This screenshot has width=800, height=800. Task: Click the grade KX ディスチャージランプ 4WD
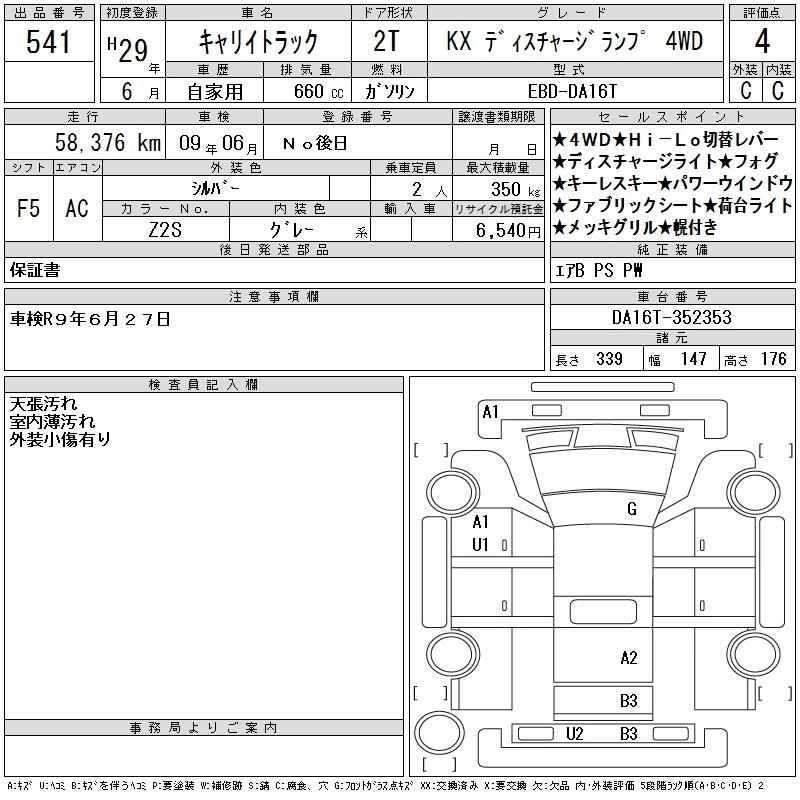pos(574,41)
